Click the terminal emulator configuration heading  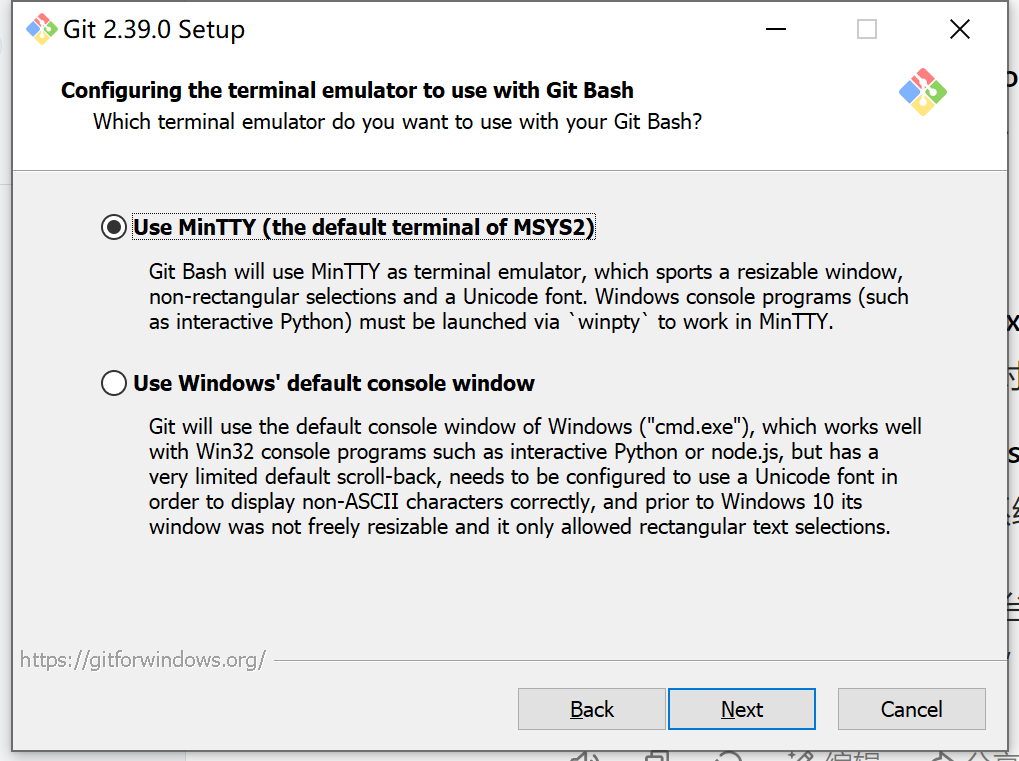pos(347,89)
